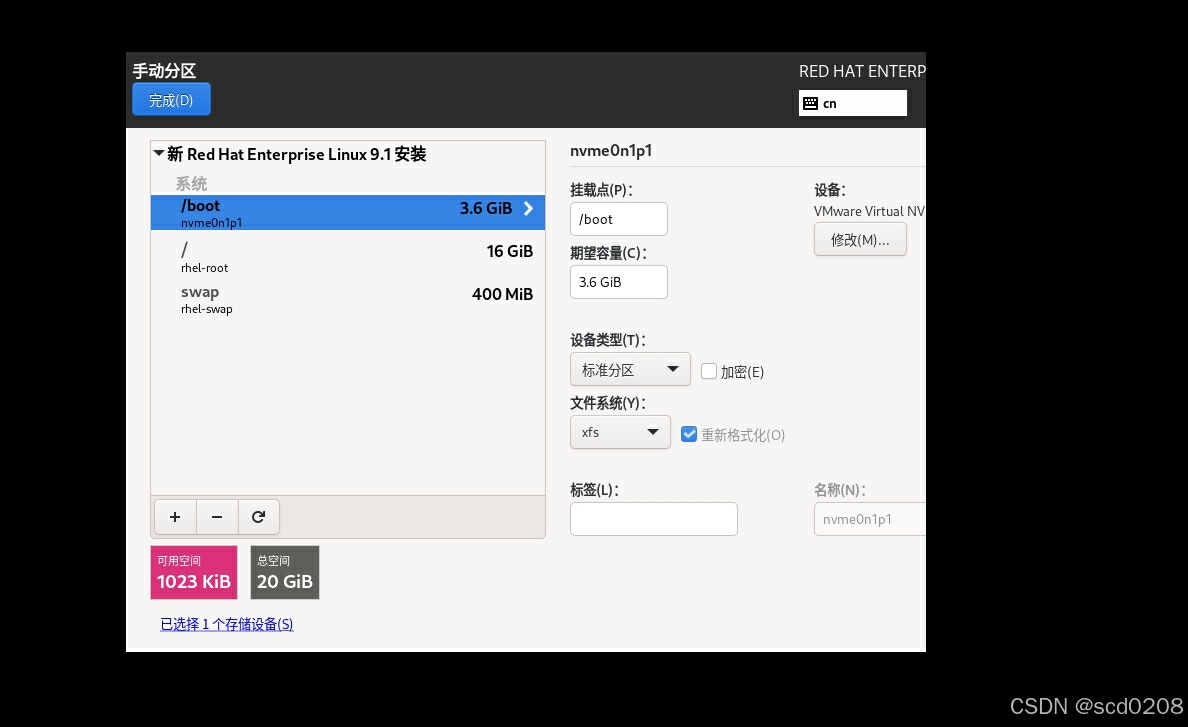Click the 总空间 20 GiB box
Image resolution: width=1188 pixels, height=727 pixels.
pyautogui.click(x=285, y=573)
